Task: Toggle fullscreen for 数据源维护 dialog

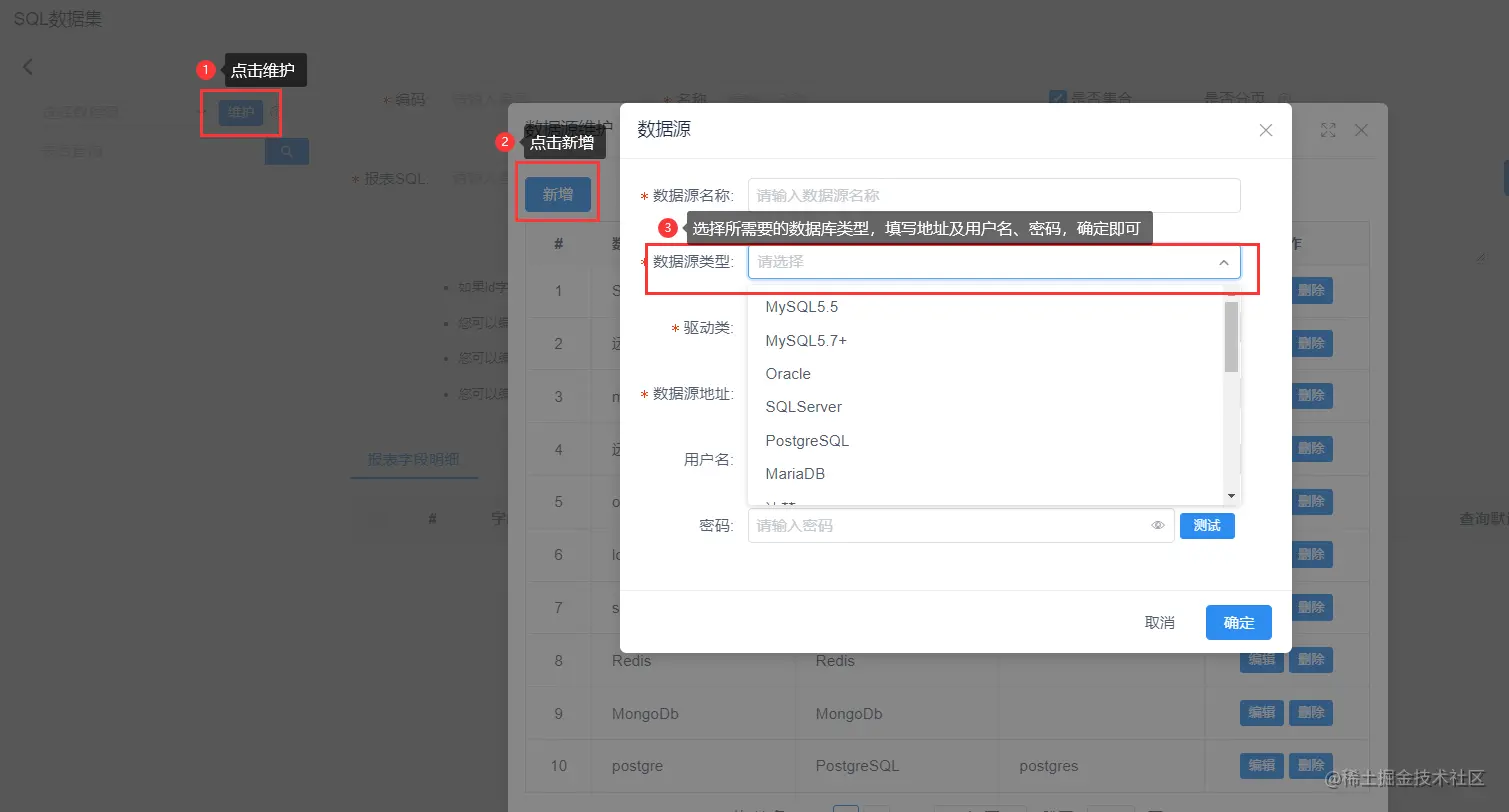Action: [1328, 130]
